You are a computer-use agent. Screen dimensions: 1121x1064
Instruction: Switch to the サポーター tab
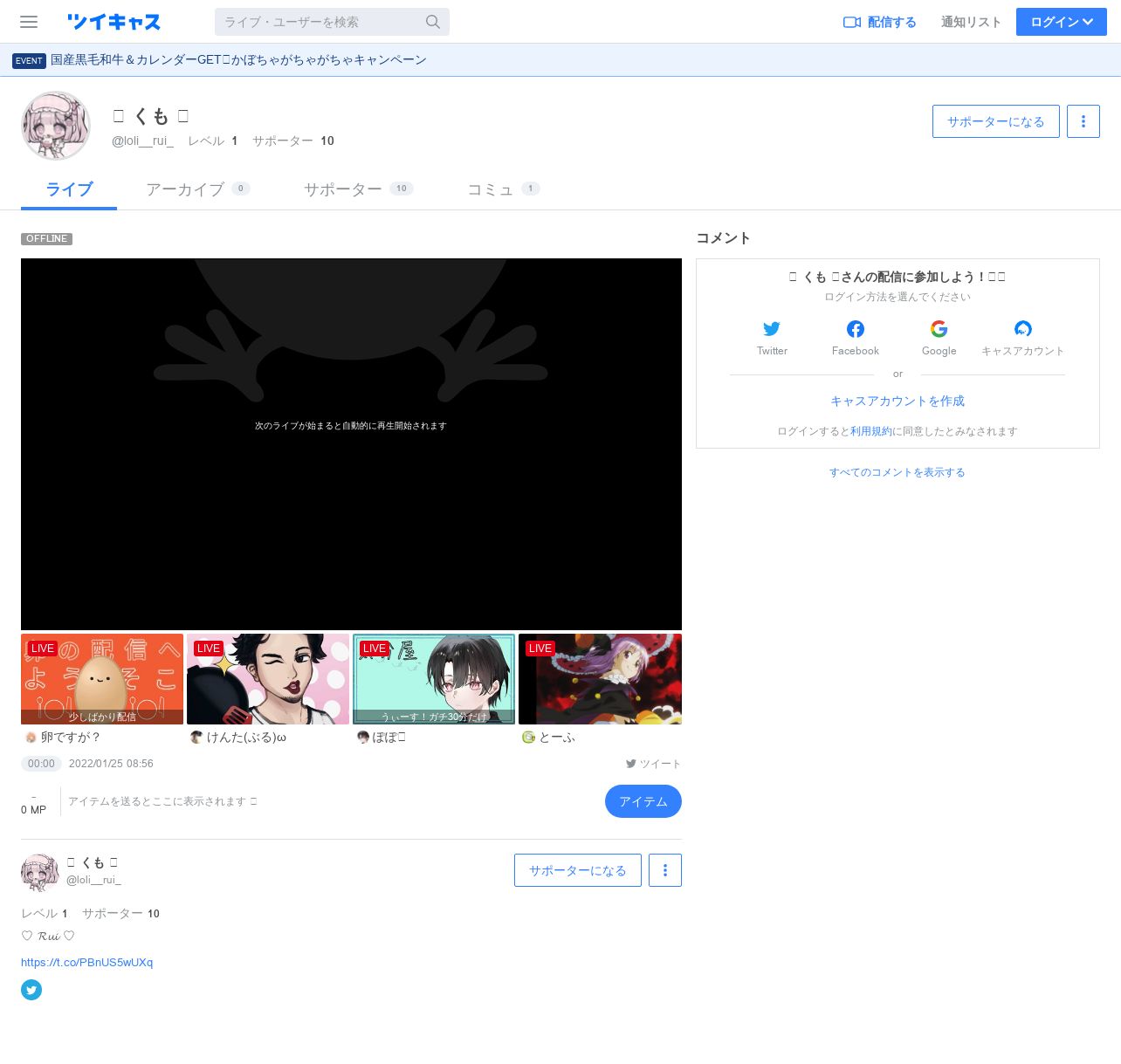[x=358, y=189]
